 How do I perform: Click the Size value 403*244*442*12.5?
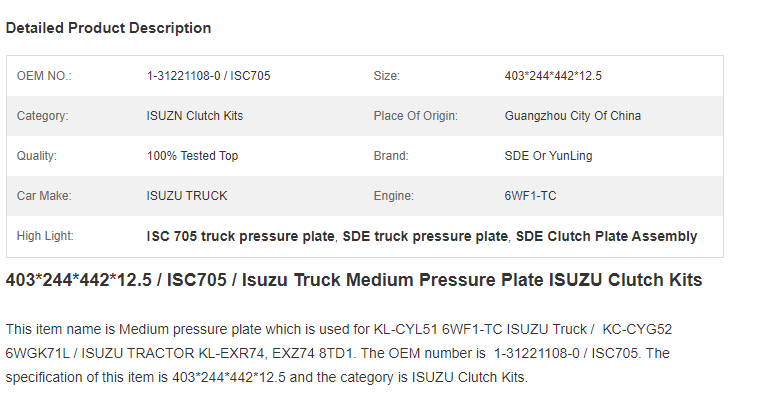(553, 76)
